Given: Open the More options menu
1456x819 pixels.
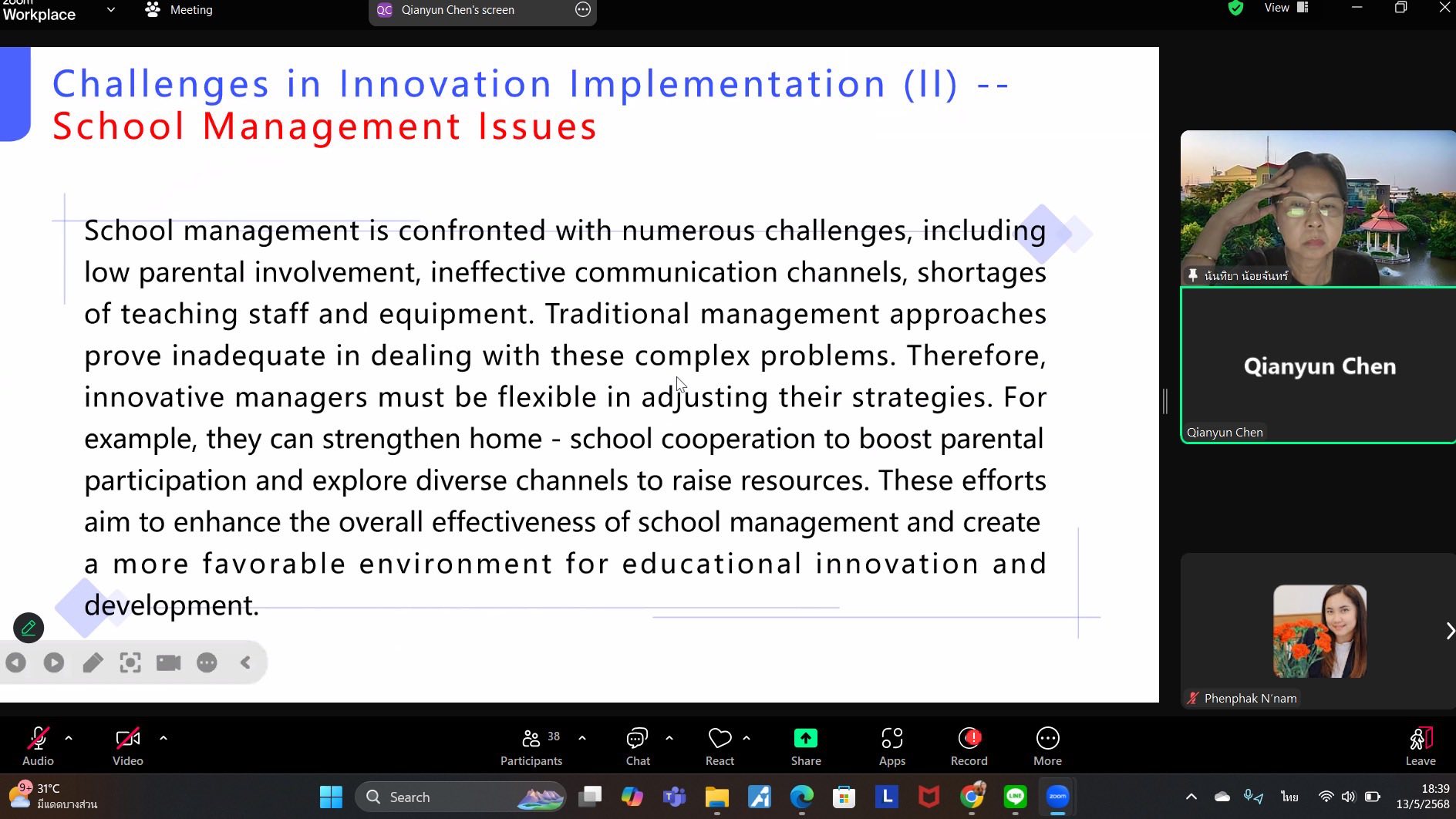Looking at the screenshot, I should [x=1047, y=746].
